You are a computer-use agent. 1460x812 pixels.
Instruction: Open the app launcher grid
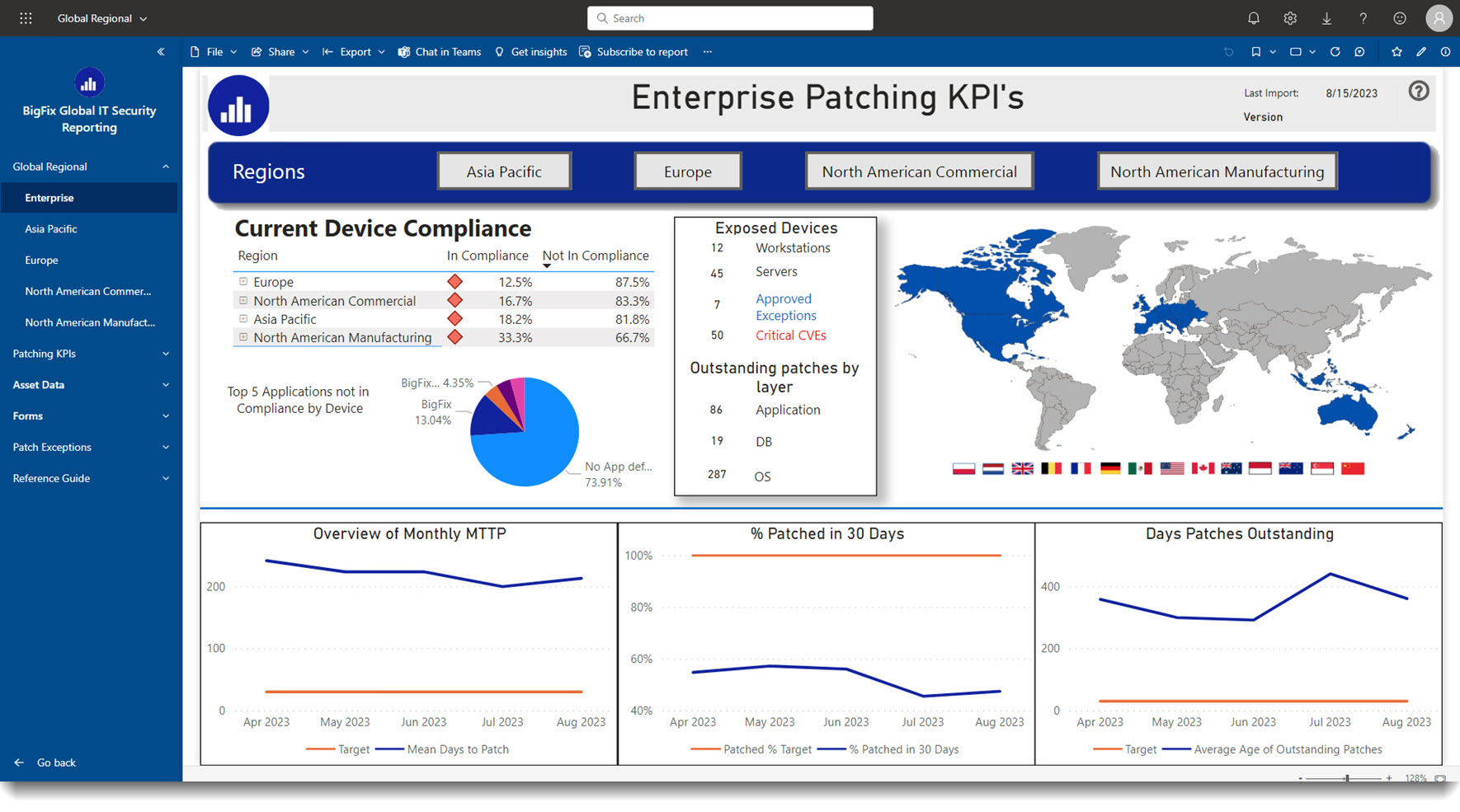tap(26, 18)
